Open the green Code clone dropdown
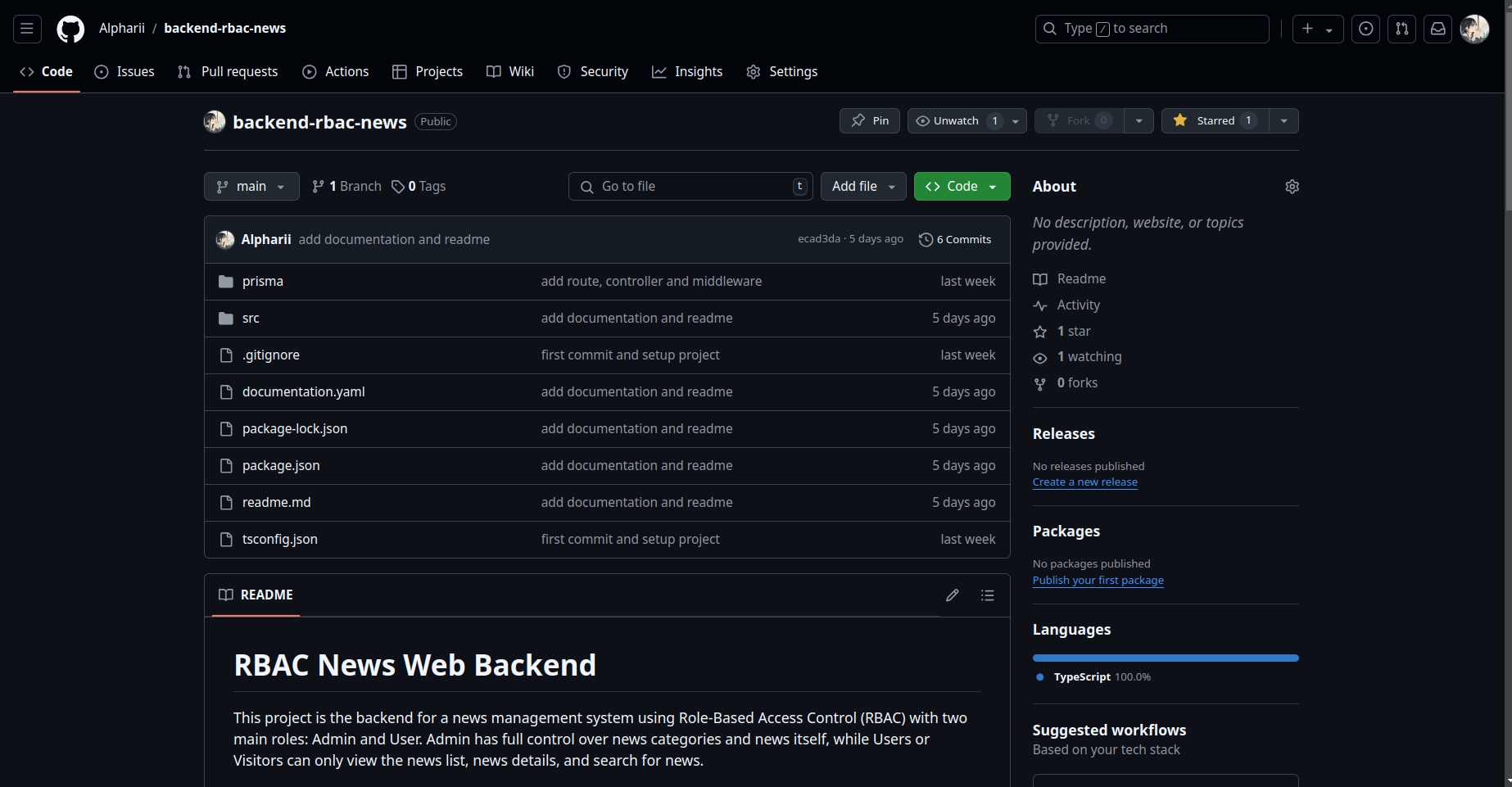The width and height of the screenshot is (1512, 787). 962,187
